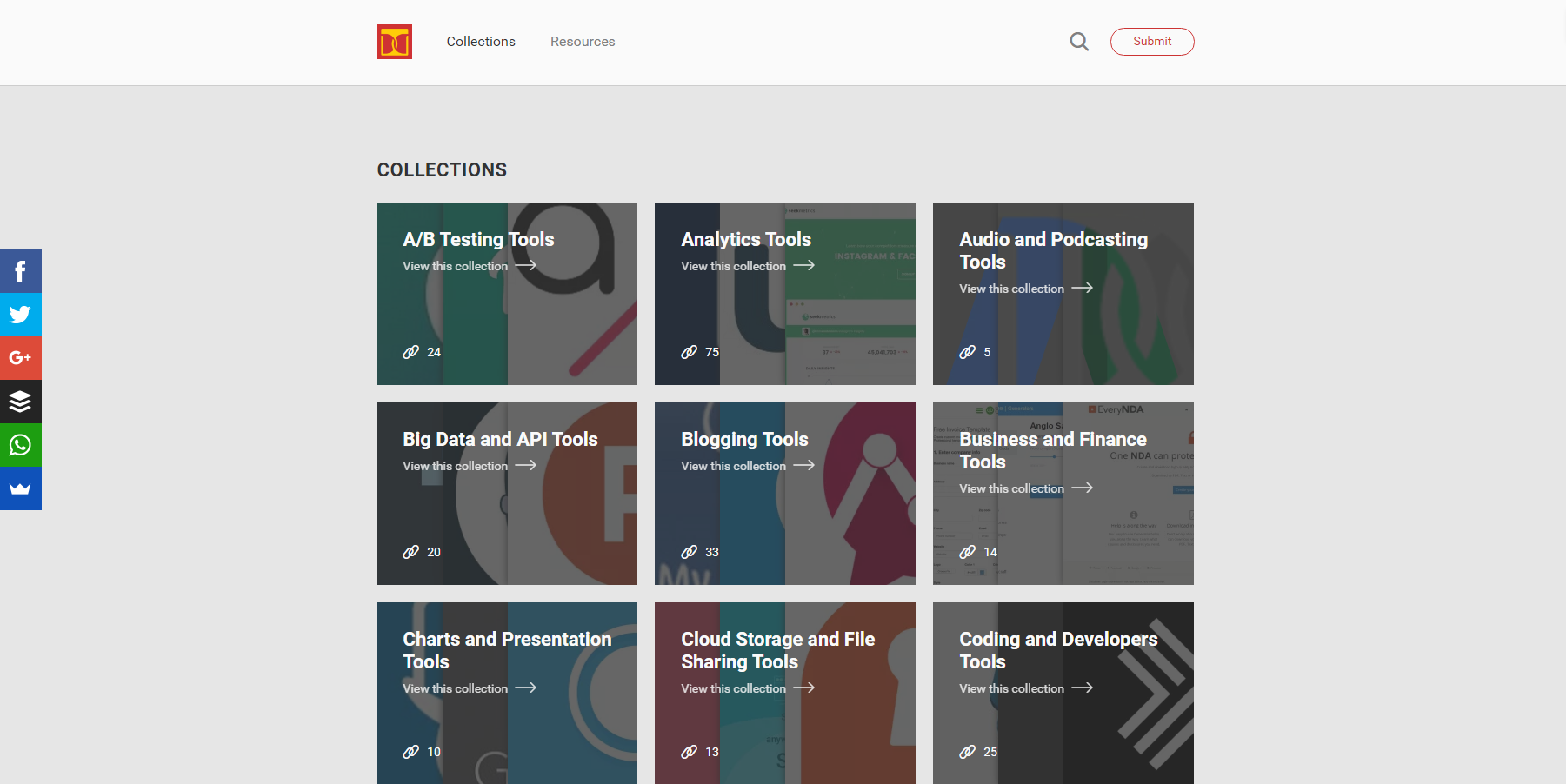
Task: Click count 10 on Charts and Presentation card
Action: (434, 752)
